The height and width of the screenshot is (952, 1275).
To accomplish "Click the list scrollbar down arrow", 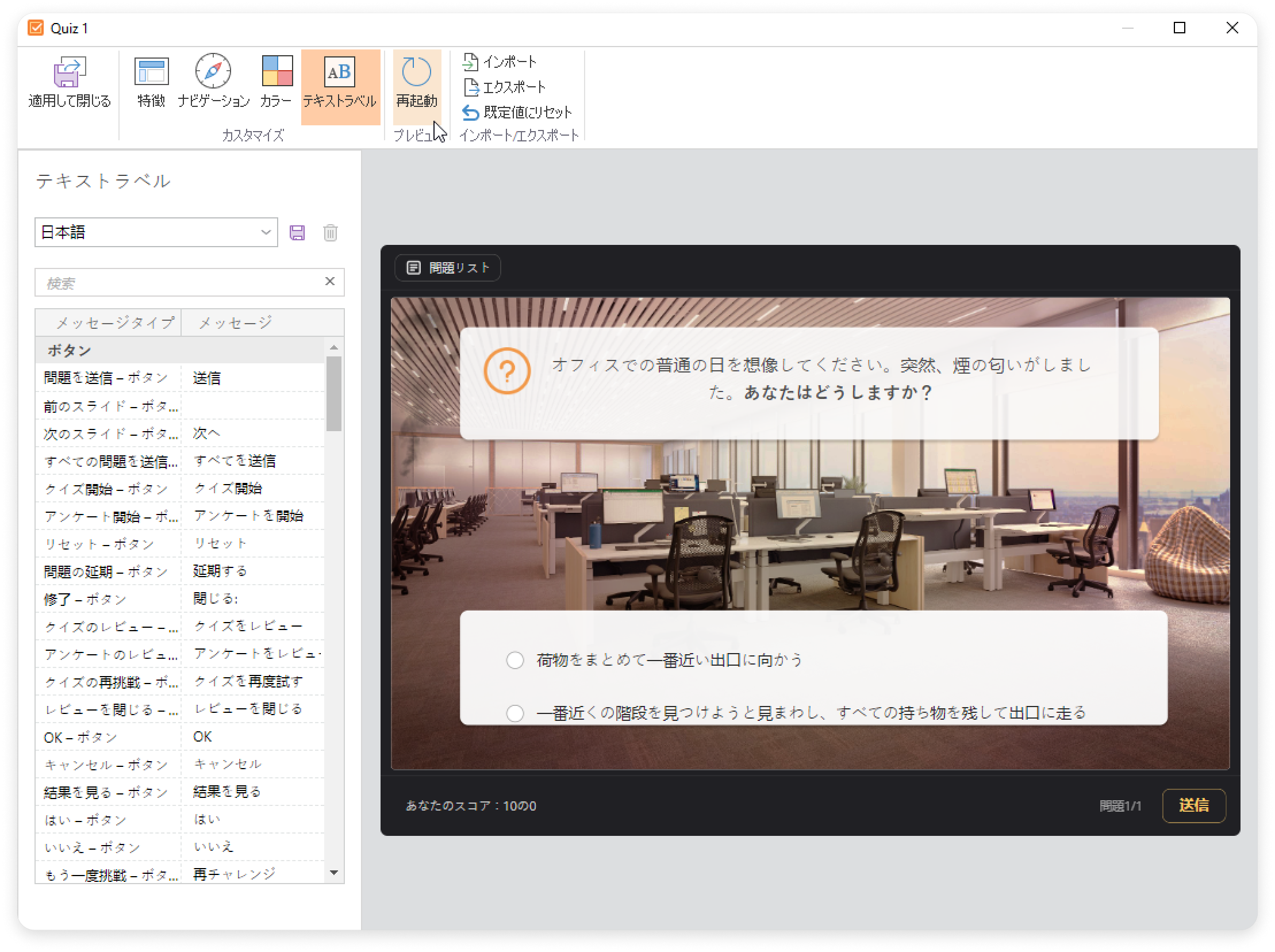I will click(334, 873).
